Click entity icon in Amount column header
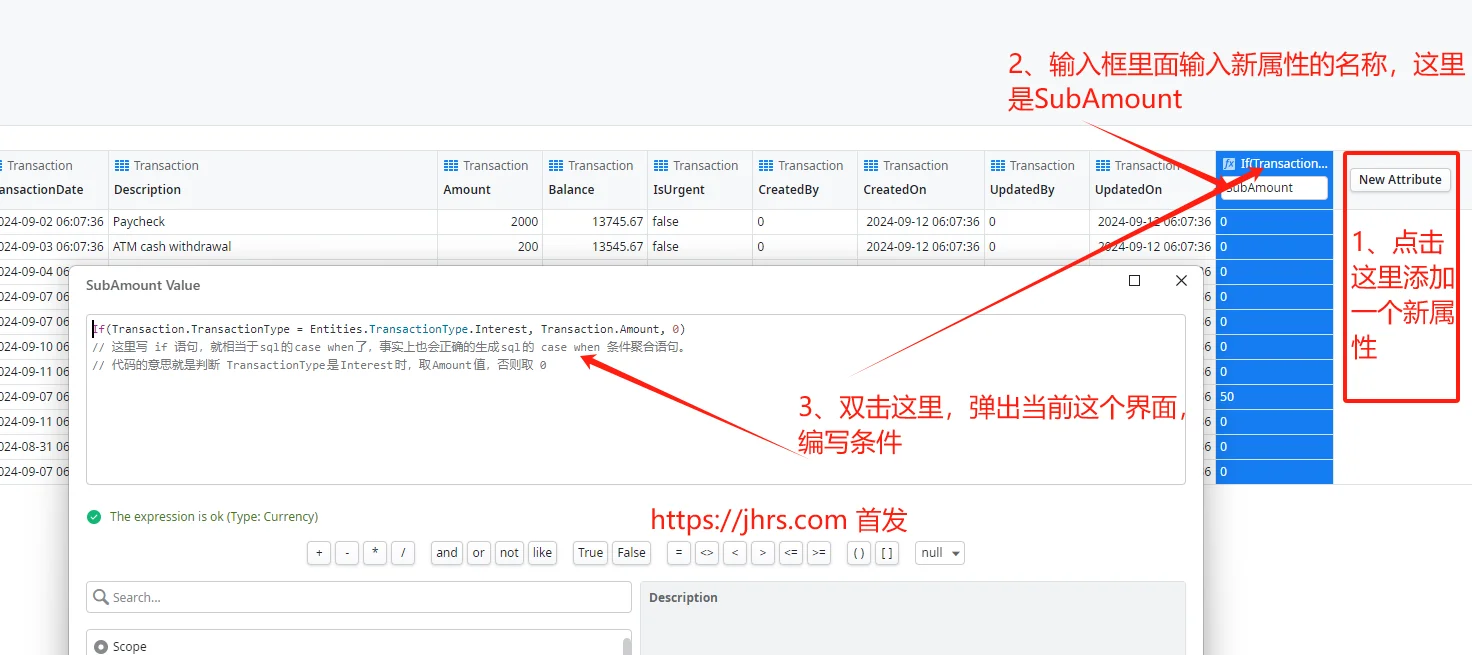Image resolution: width=1472 pixels, height=655 pixels. coord(451,165)
